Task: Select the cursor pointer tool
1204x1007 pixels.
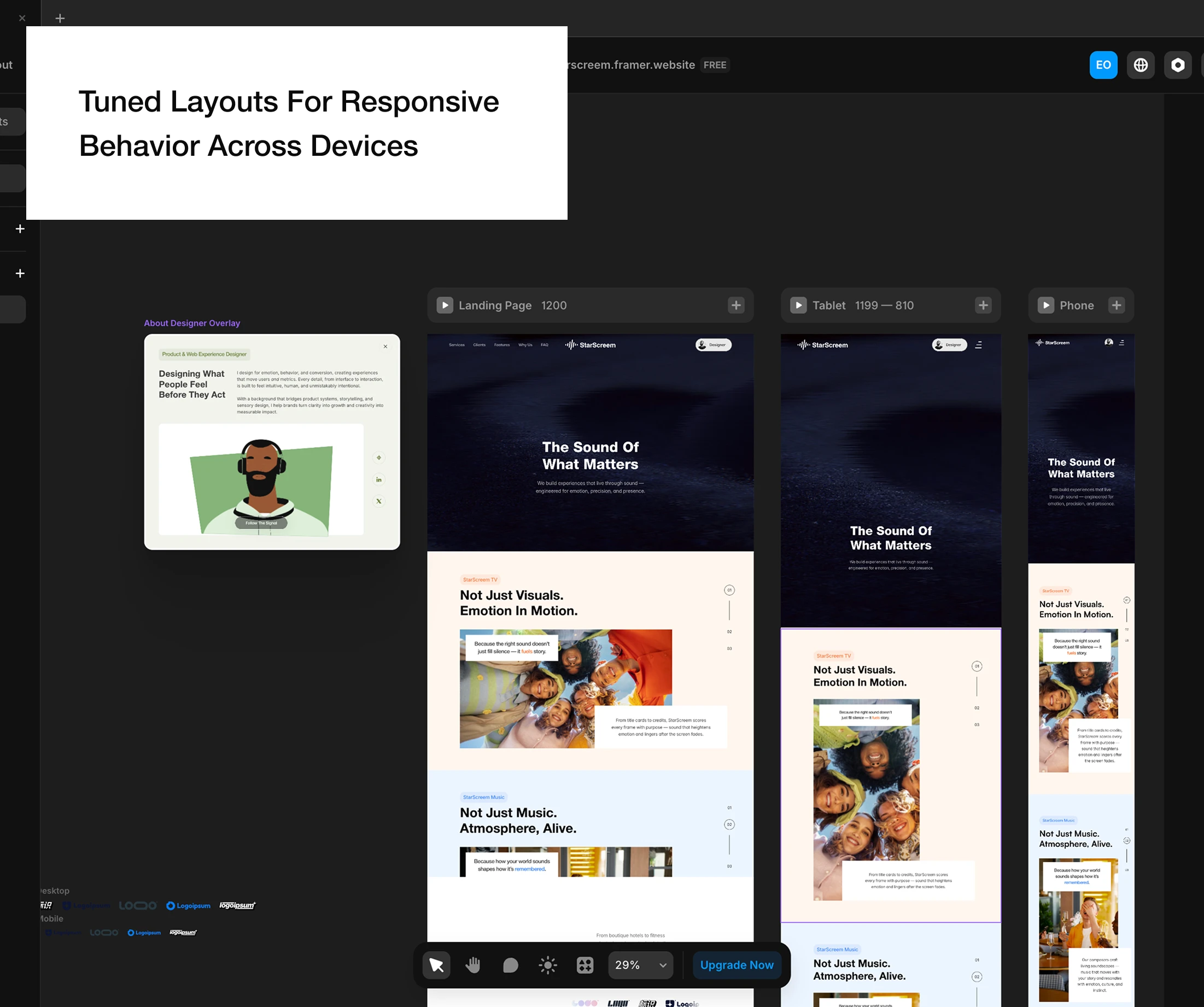Action: click(x=436, y=965)
